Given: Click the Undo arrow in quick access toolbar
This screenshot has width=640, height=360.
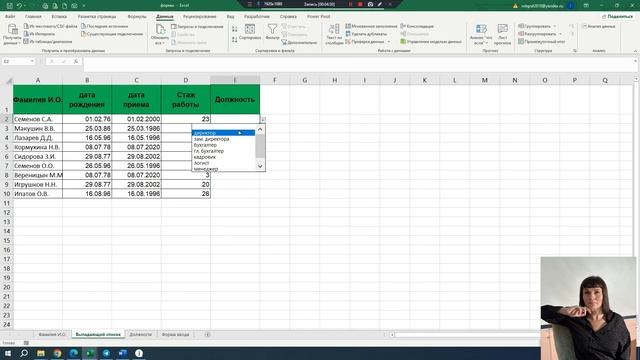Looking at the screenshot, I should (19, 6).
